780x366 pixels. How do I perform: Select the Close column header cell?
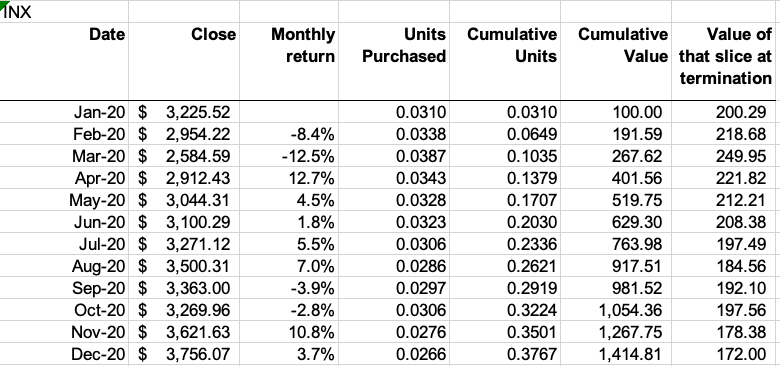coord(184,61)
